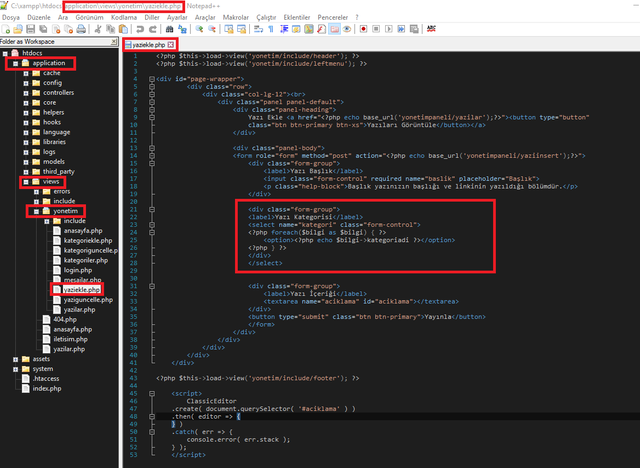This screenshot has width=640, height=468.
Task: Open Find with the binoculars icon
Action: 169,29
